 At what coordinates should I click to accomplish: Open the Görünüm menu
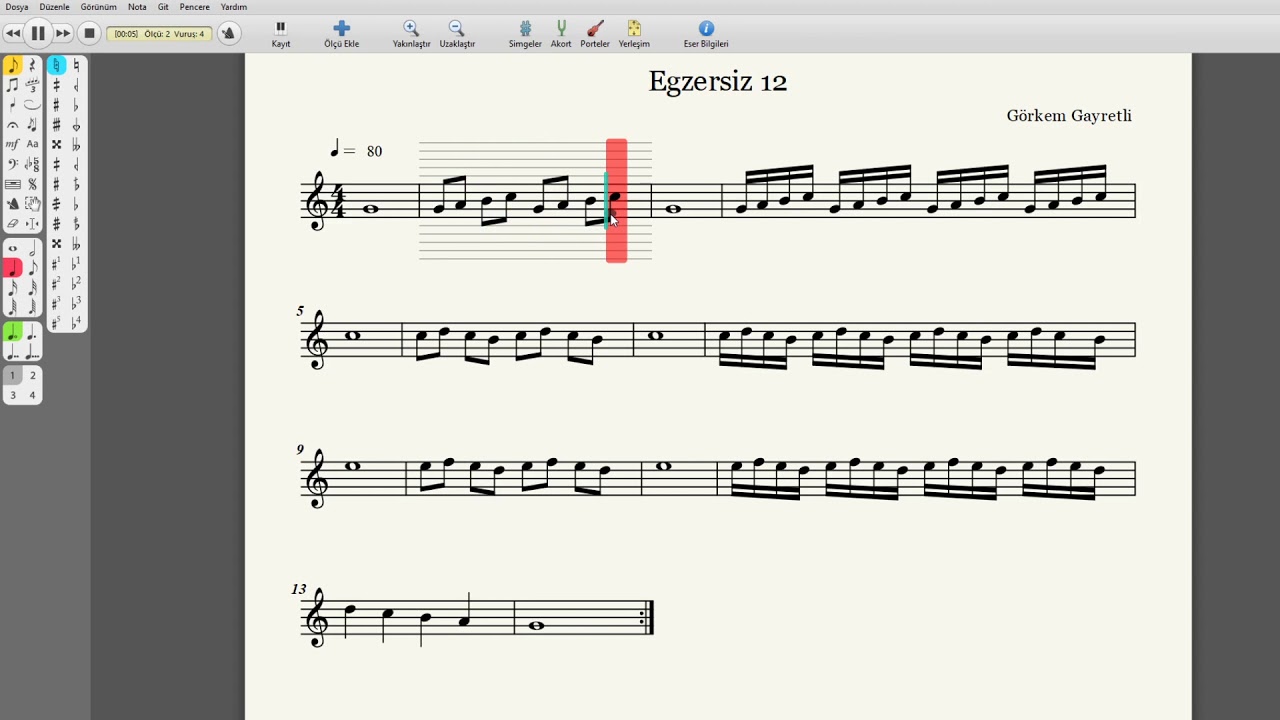(x=100, y=7)
